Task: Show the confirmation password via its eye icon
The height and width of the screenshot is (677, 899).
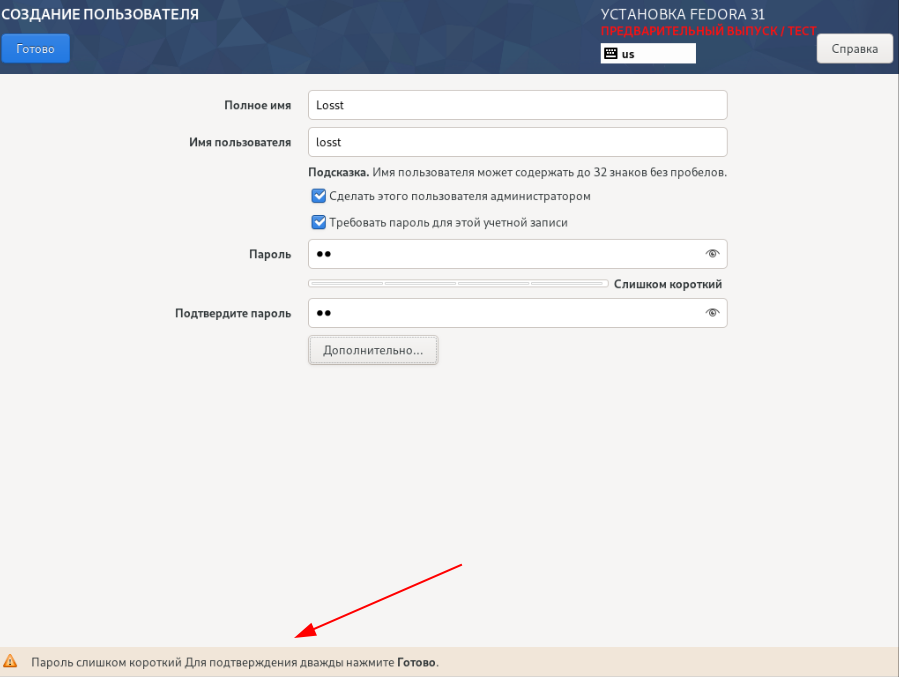Action: tap(712, 313)
